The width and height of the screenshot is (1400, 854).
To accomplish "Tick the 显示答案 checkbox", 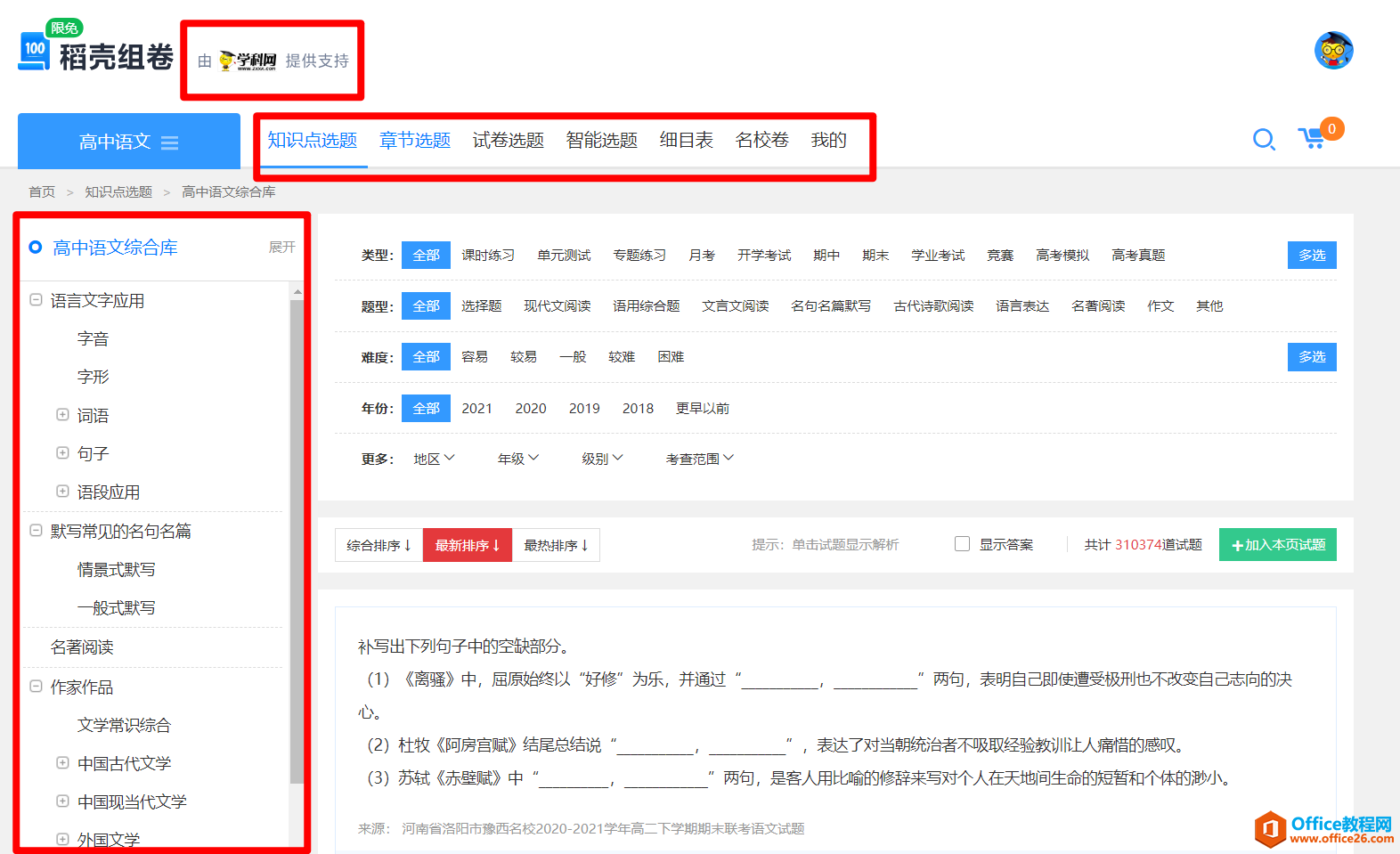I will pyautogui.click(x=962, y=544).
